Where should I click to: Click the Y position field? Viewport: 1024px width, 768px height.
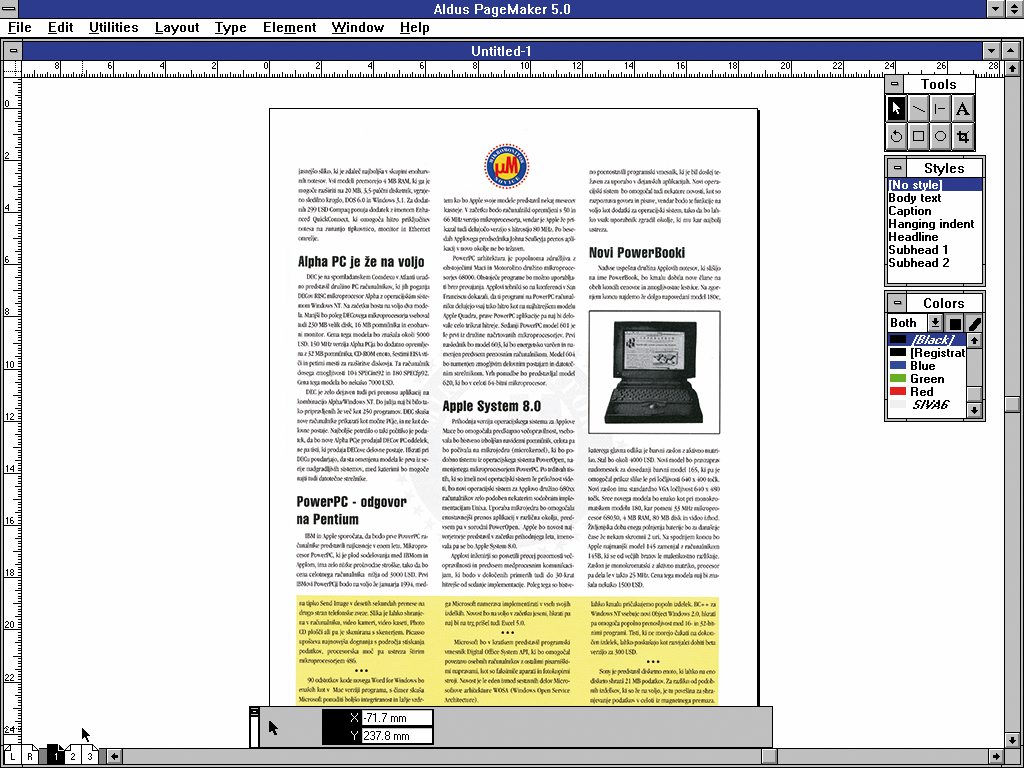396,736
